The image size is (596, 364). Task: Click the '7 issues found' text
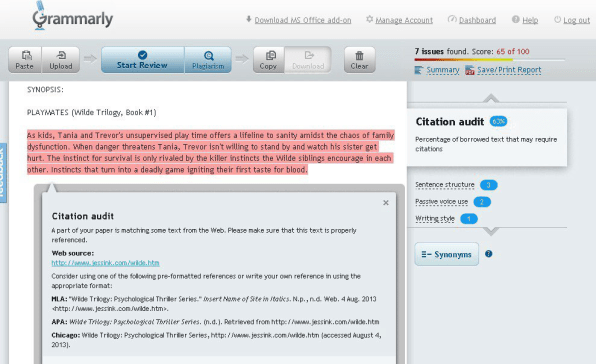click(441, 51)
